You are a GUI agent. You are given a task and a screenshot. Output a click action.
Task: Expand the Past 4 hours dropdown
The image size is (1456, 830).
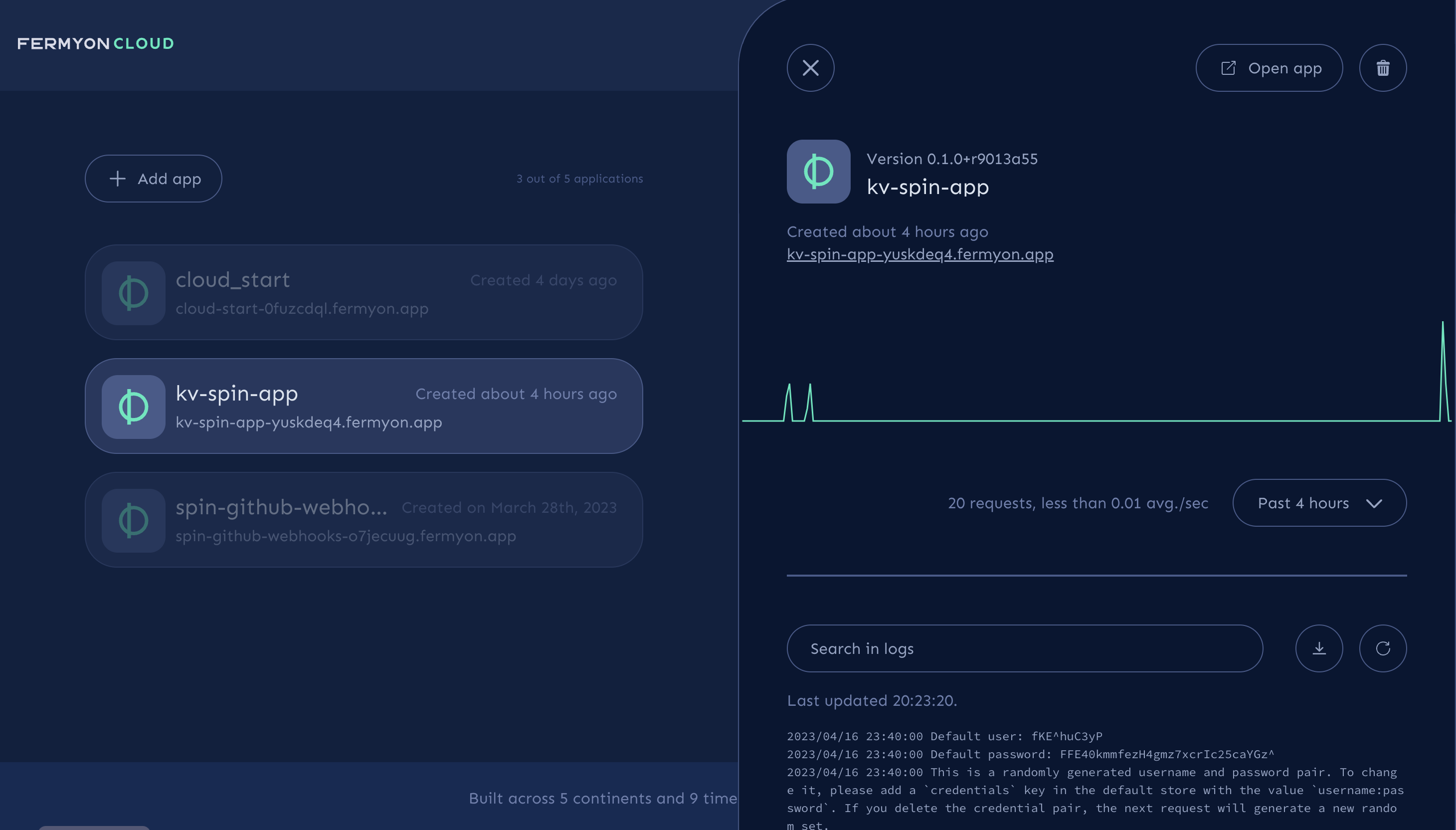pyautogui.click(x=1319, y=503)
